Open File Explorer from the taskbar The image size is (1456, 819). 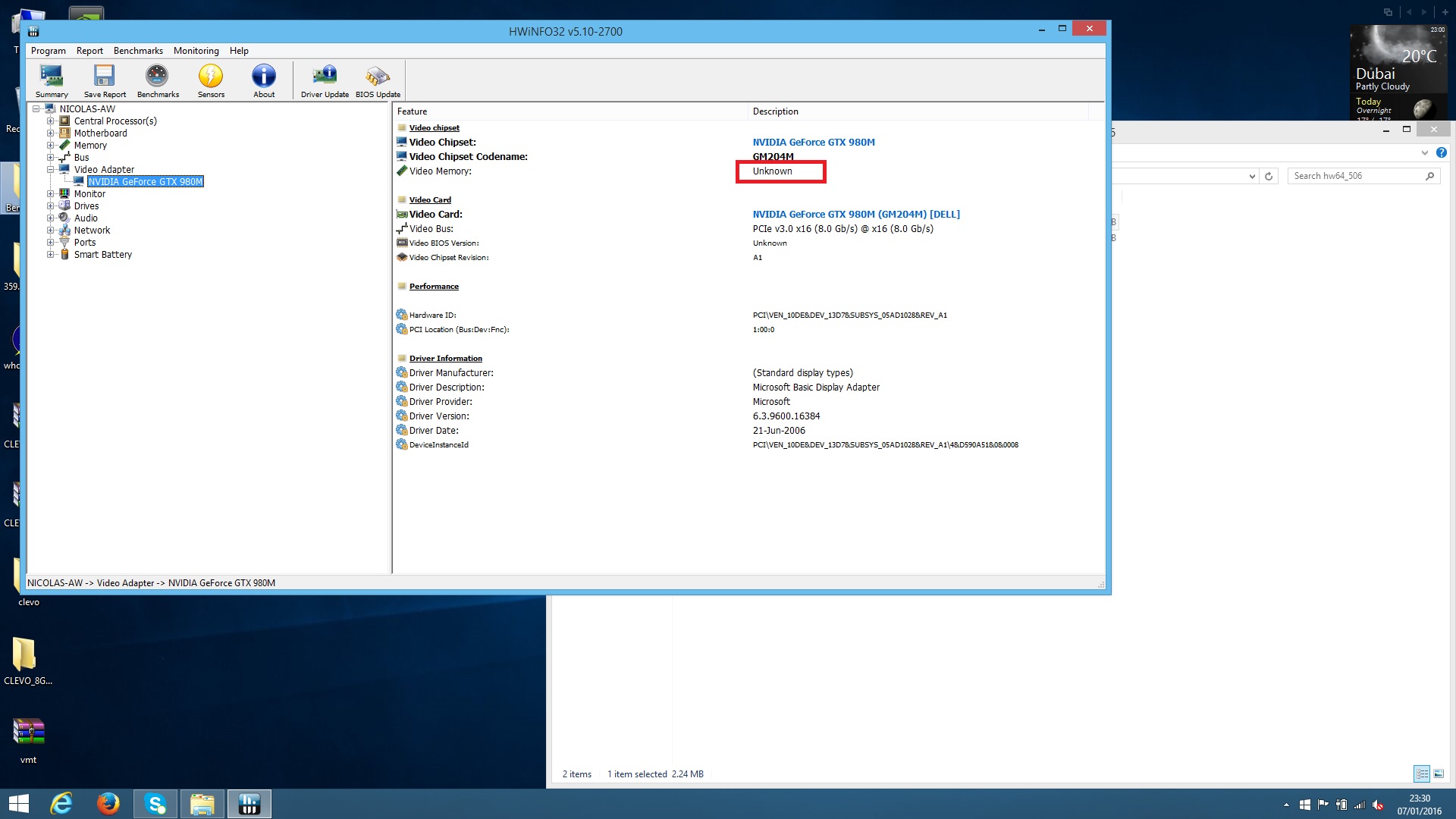[202, 804]
